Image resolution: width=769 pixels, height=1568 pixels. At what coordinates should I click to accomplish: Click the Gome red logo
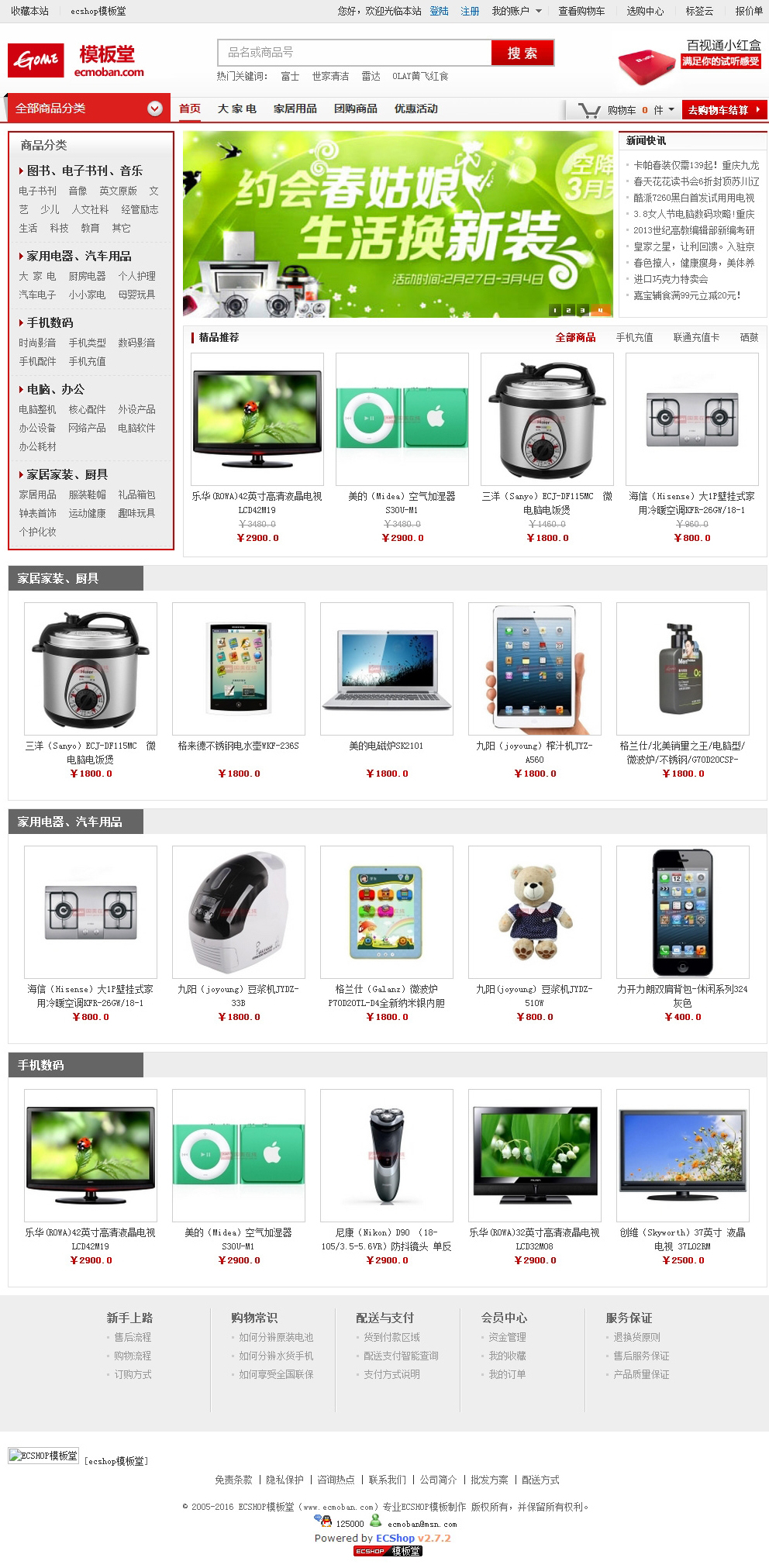point(36,60)
